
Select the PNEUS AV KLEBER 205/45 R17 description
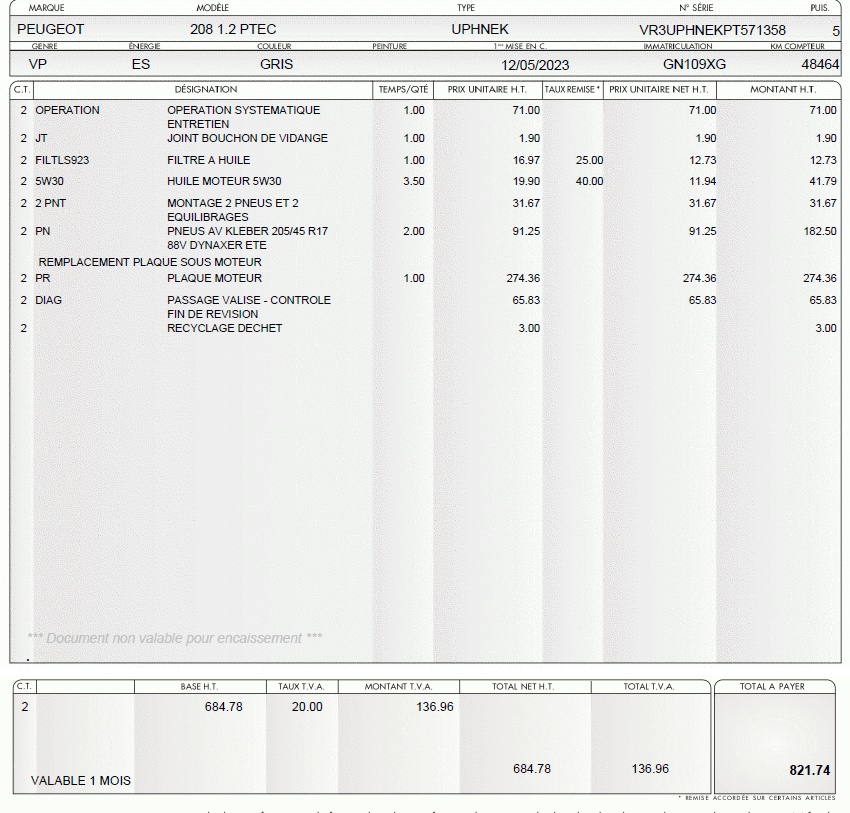tap(247, 231)
